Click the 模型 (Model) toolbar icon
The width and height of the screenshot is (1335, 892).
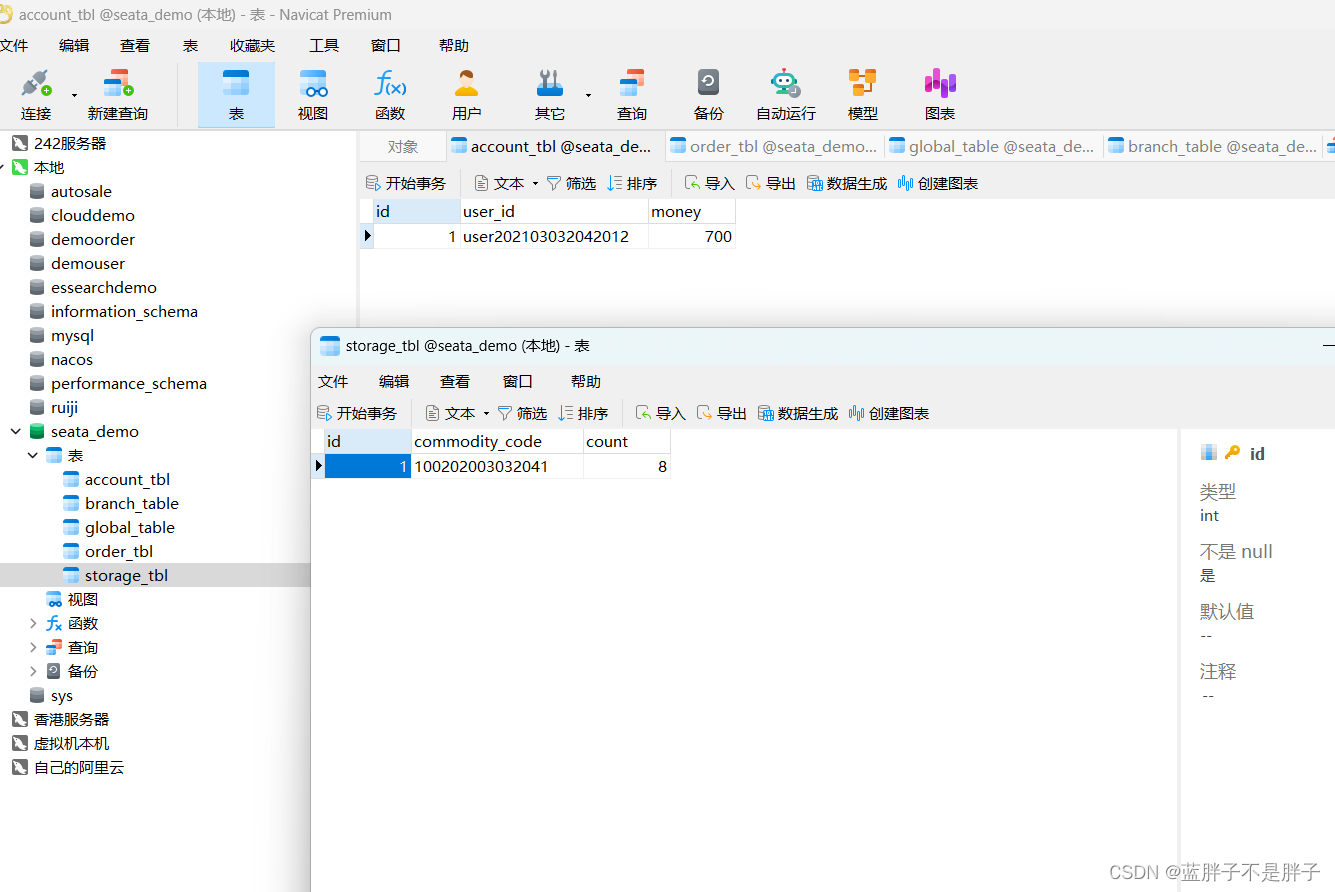[x=863, y=94]
